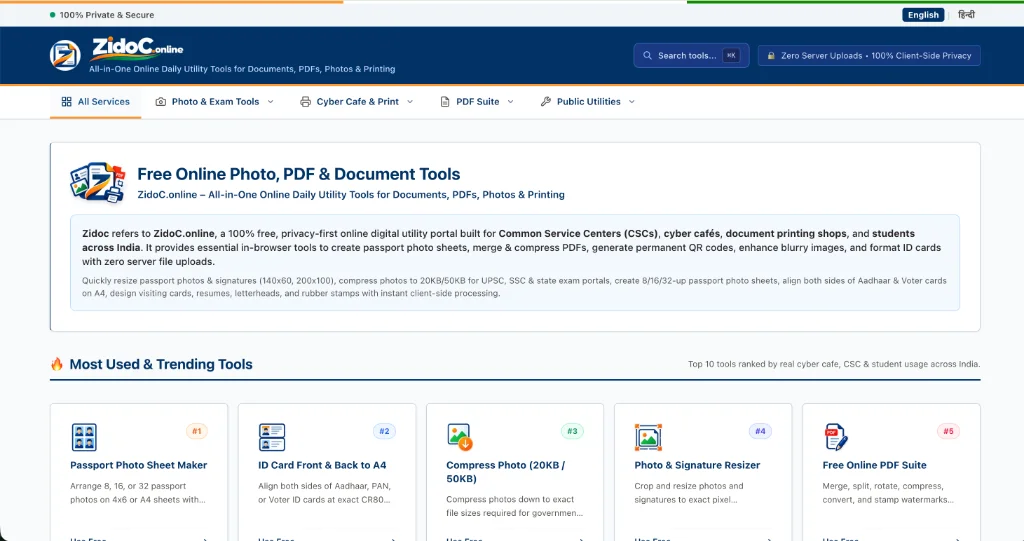Click the Photo & Signature Resizer card icon
1024x541 pixels.
click(x=648, y=437)
